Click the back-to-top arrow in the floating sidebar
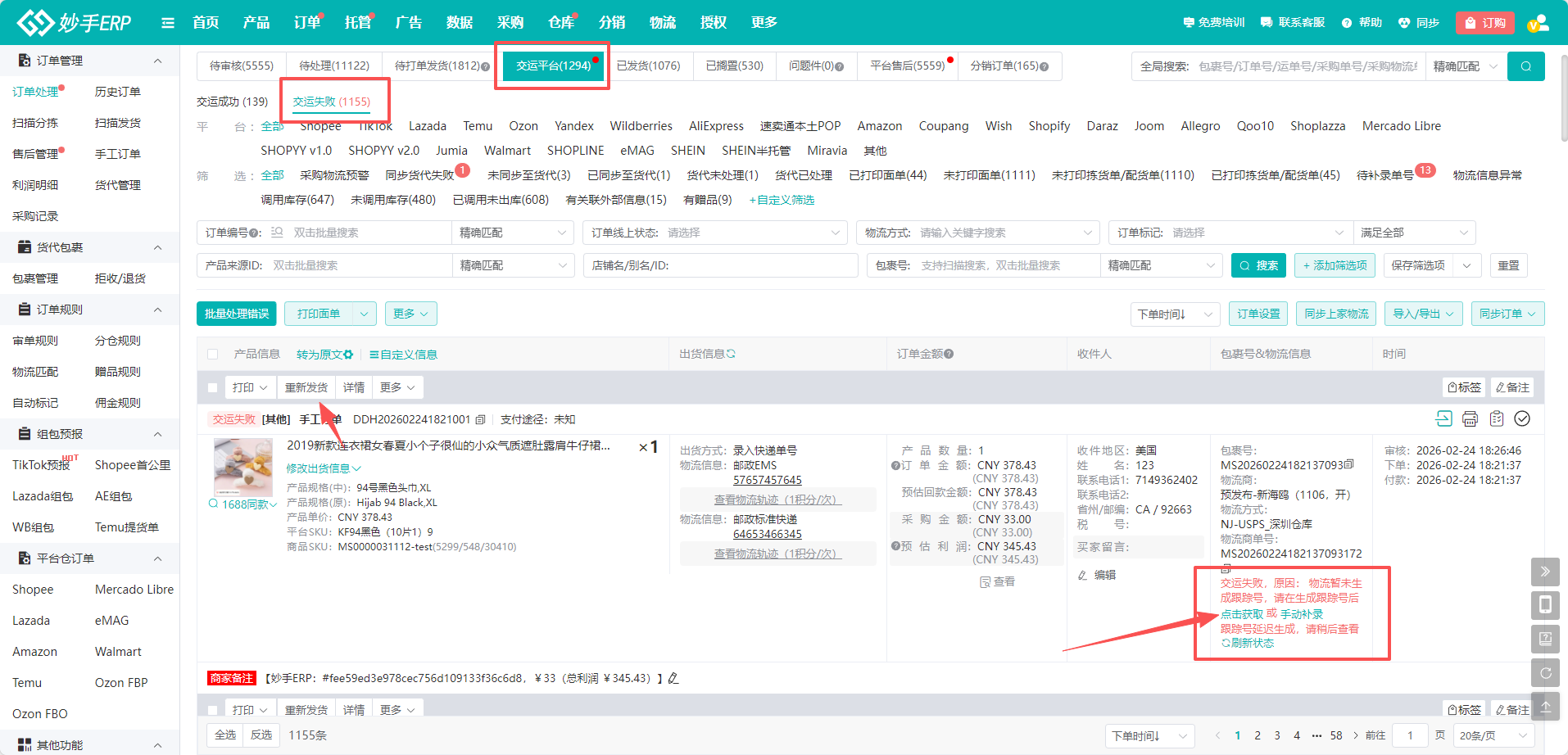Screen dimensions: 1568x755 pyautogui.click(x=1545, y=707)
